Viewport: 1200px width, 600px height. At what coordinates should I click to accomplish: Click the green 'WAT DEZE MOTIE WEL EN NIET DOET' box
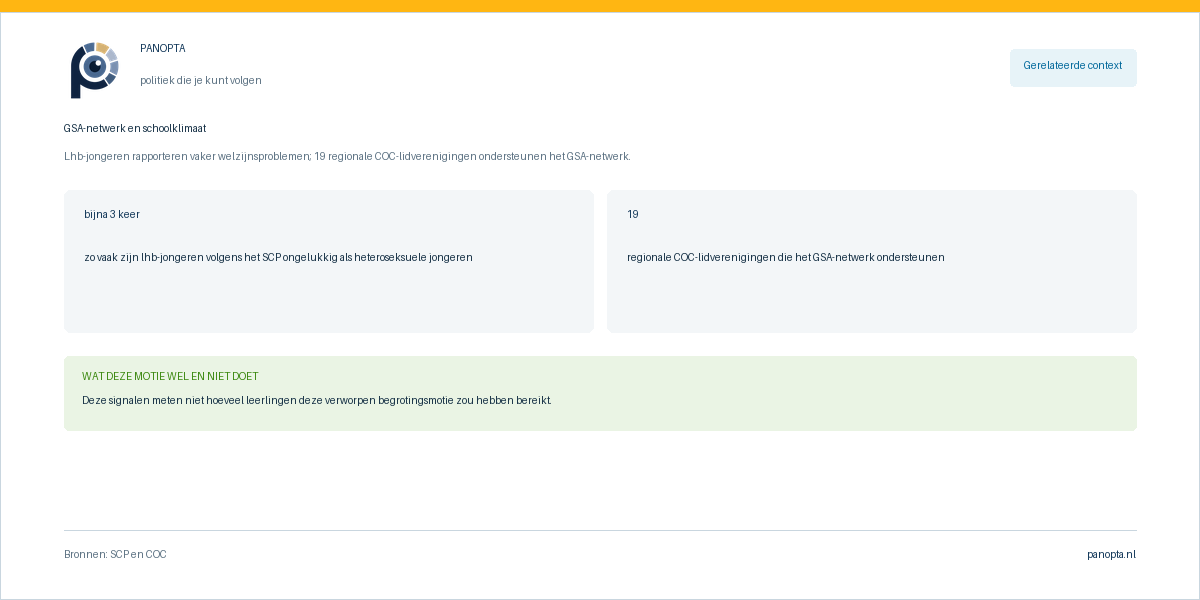[600, 393]
